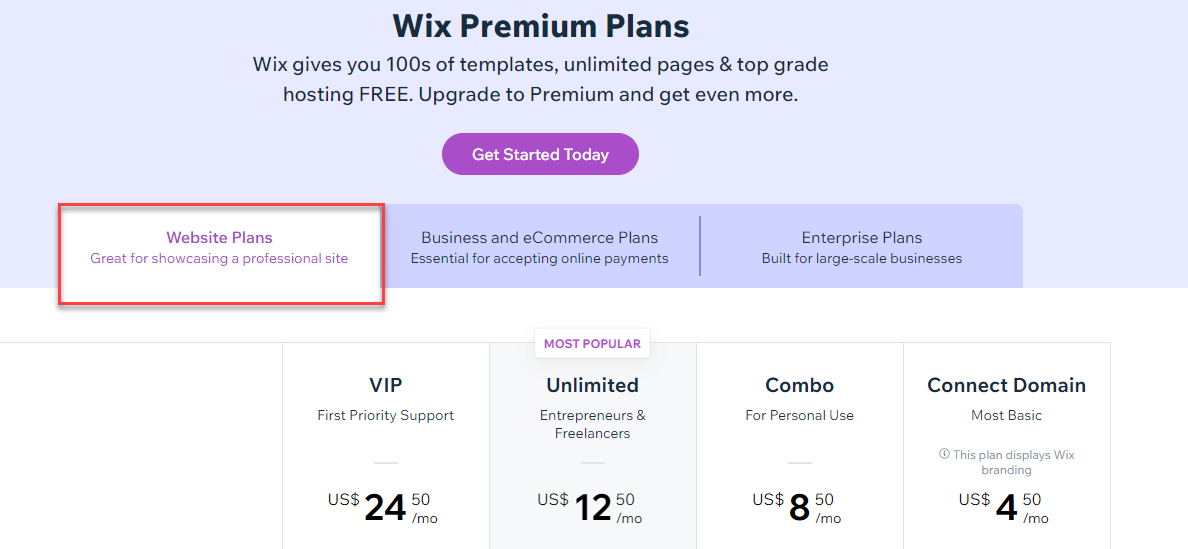
Task: Click the Most Basic plan description
Action: tap(1006, 415)
